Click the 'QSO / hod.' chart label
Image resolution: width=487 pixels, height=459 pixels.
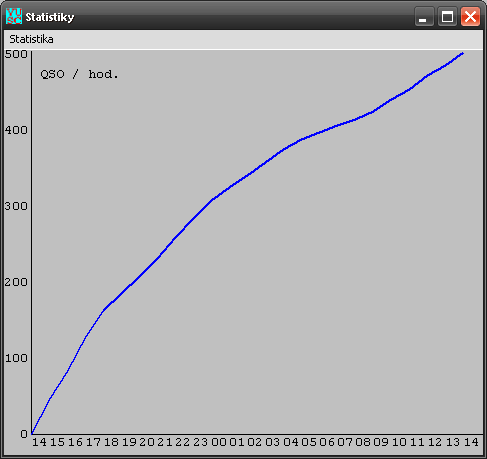79,74
